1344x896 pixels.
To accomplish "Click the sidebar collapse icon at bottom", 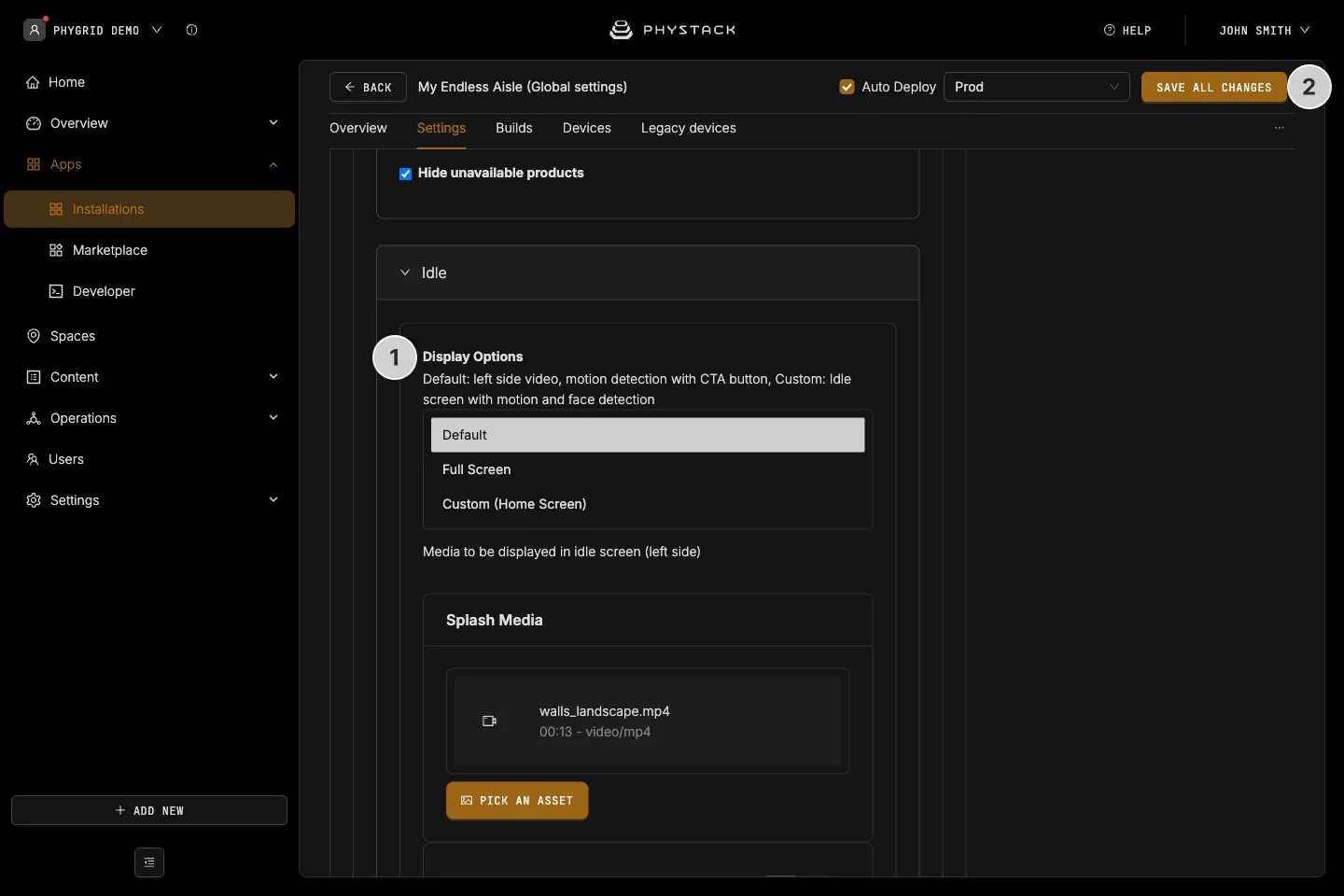I will [149, 862].
